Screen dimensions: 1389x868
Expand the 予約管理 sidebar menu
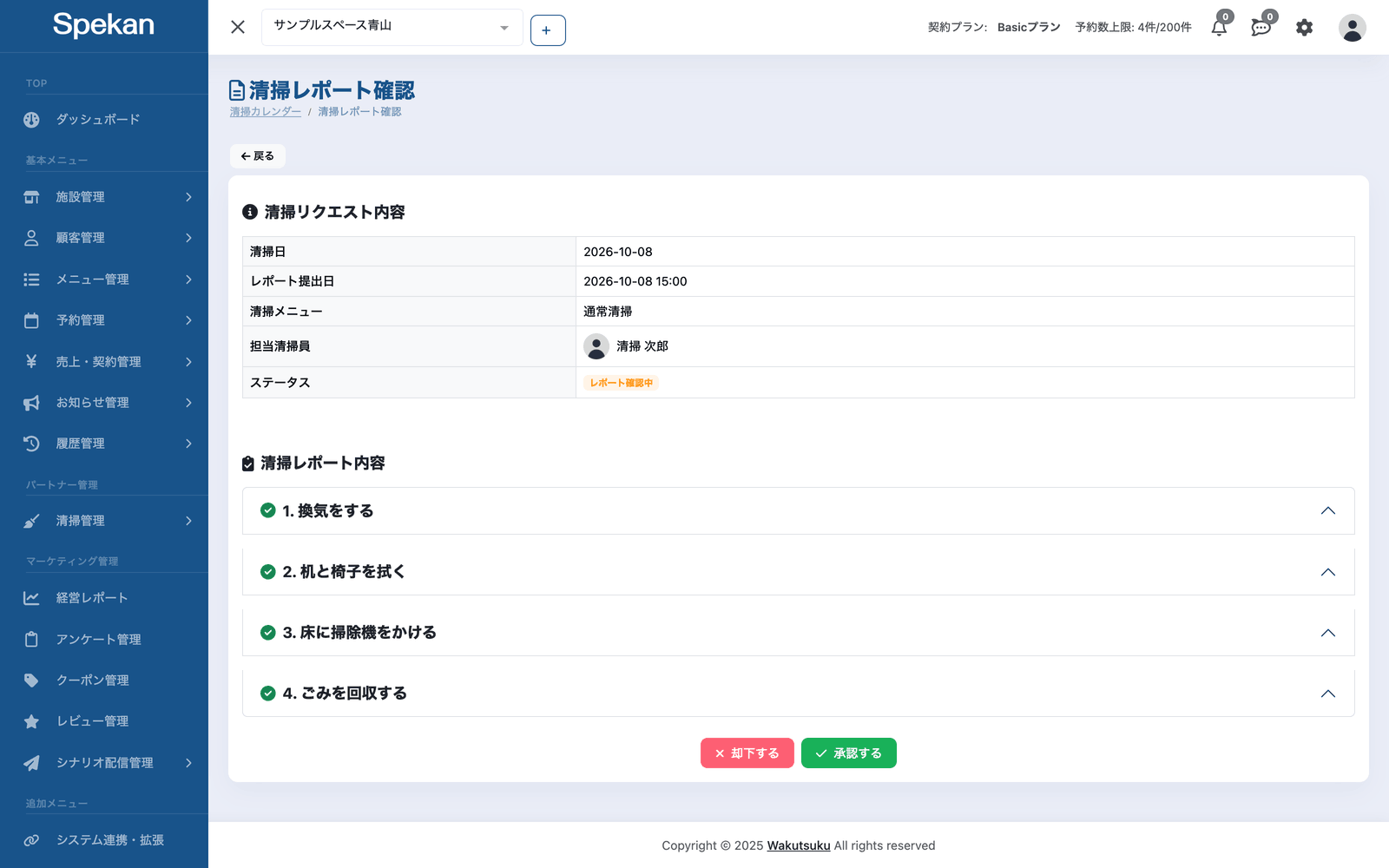104,320
